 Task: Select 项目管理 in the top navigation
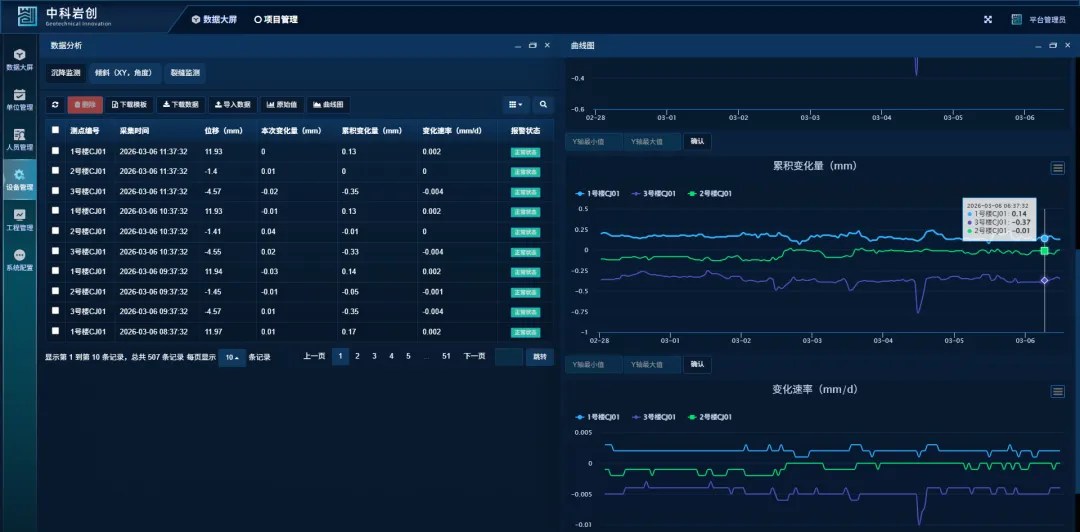276,19
